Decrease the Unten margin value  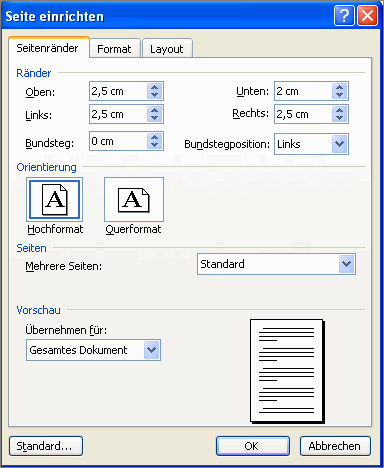[339, 95]
